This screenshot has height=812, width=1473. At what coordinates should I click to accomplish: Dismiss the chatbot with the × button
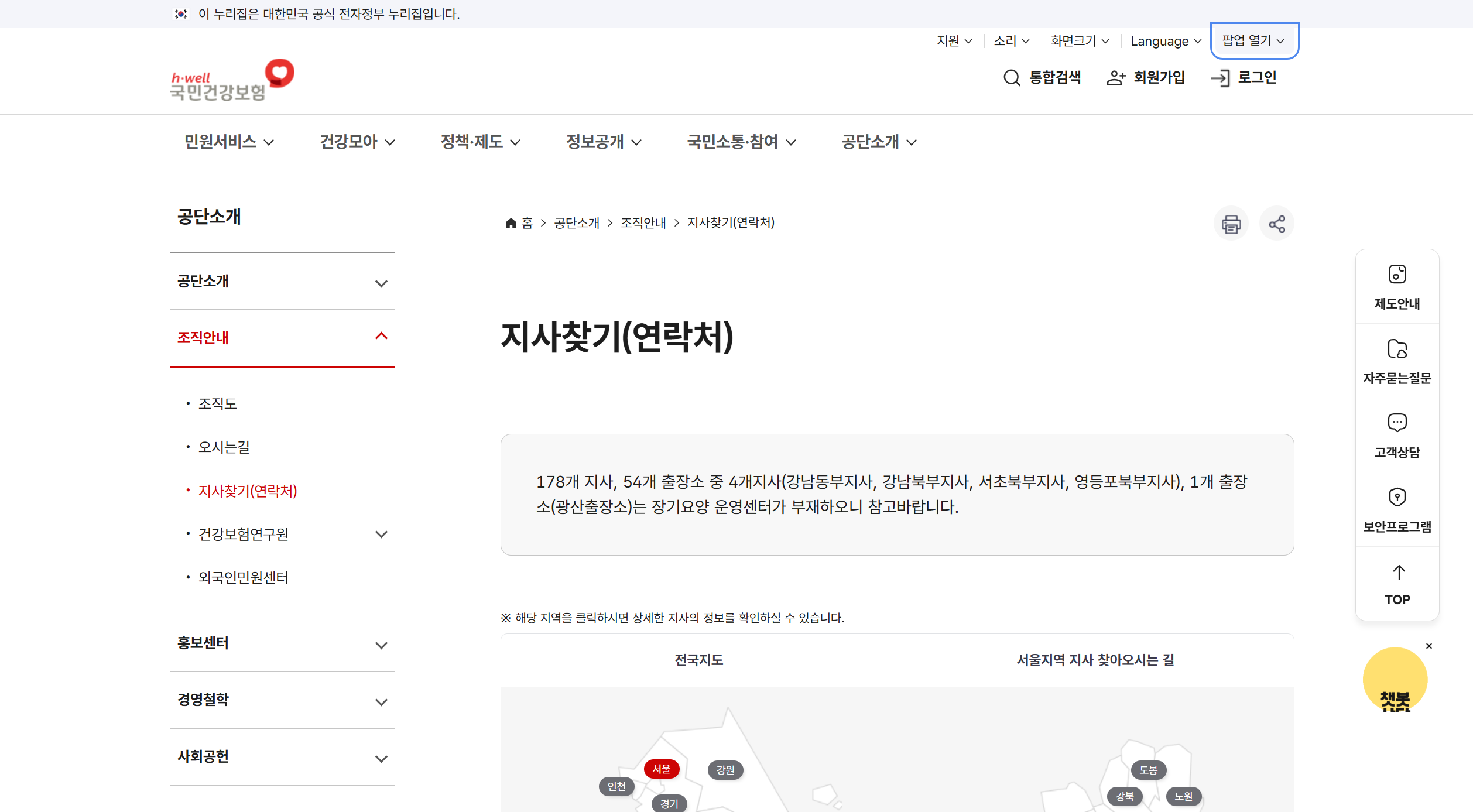(1429, 646)
